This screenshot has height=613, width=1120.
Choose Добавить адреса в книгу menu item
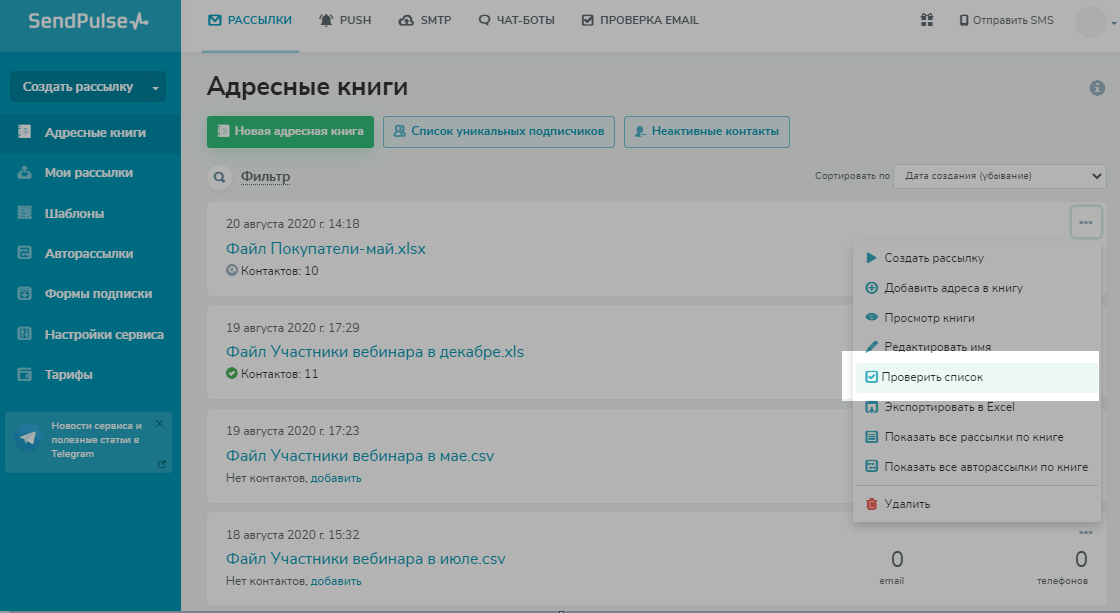(976, 288)
